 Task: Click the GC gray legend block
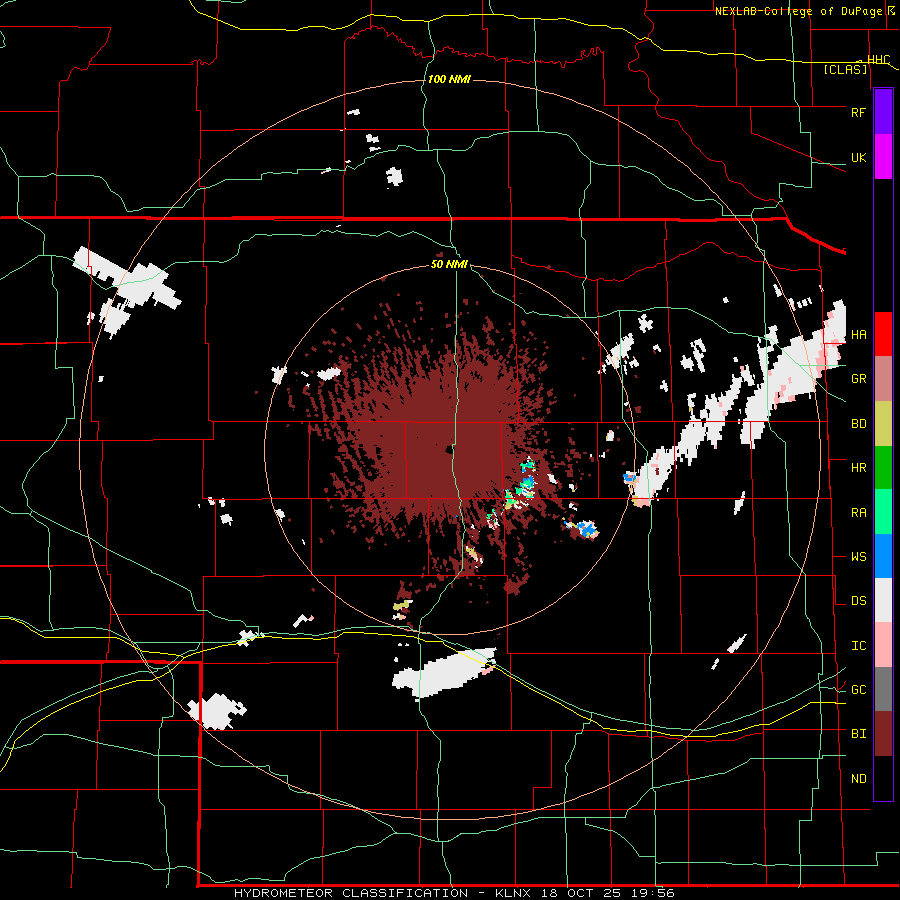[x=883, y=689]
